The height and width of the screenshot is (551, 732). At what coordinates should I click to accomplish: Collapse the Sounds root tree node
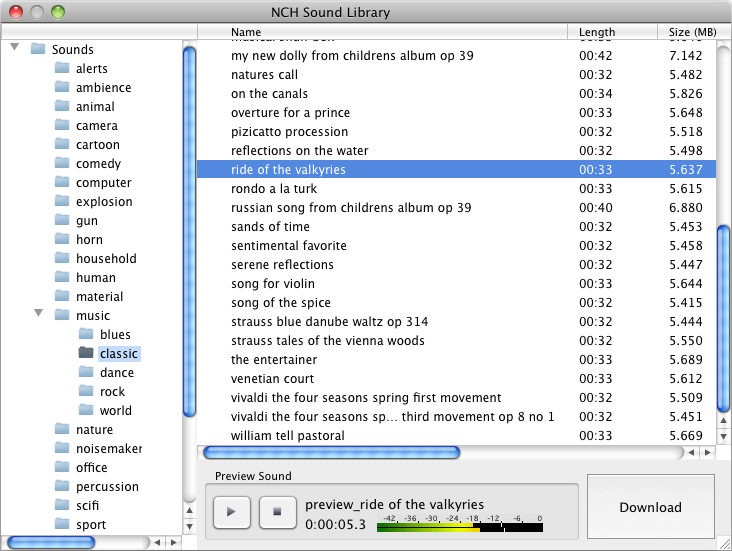tap(14, 48)
